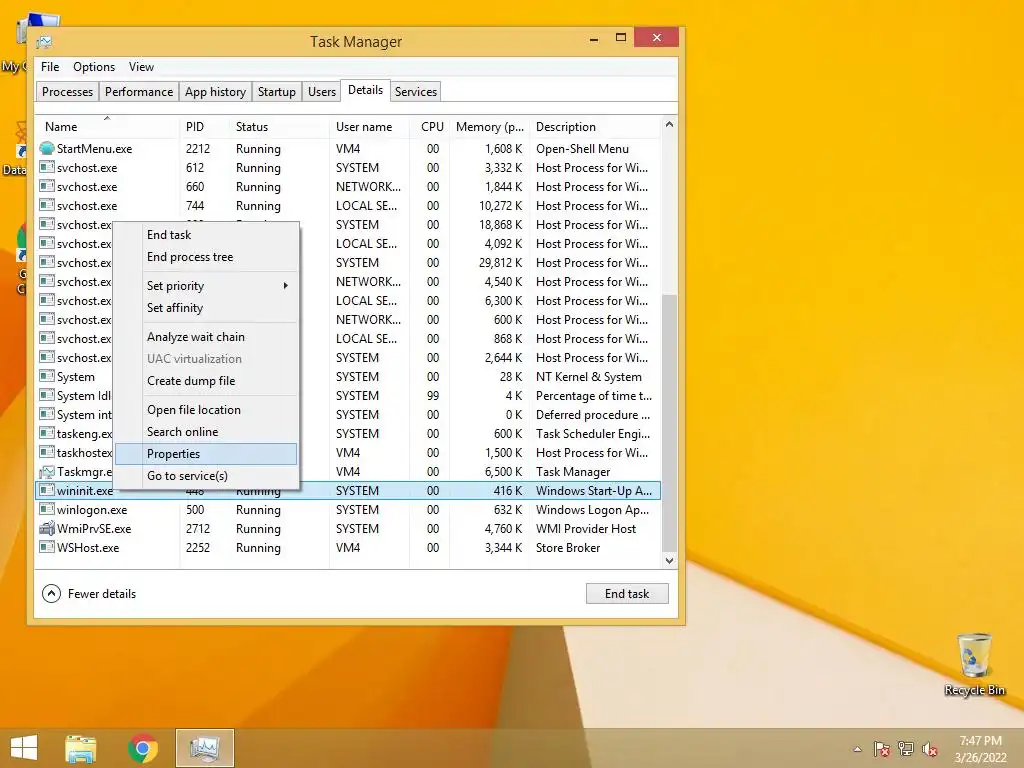Select the WSHost.exe process name
The image size is (1024, 768).
click(88, 547)
